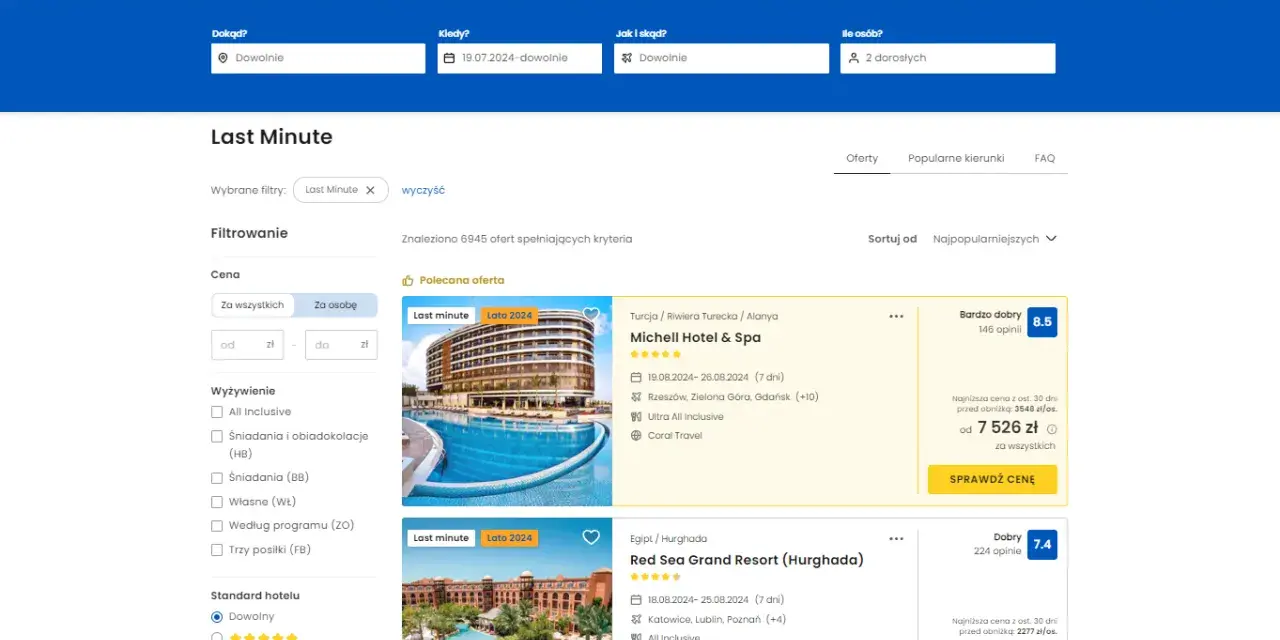Remove the Last Minute filter chip with X
This screenshot has height=640, width=1280.
370,190
